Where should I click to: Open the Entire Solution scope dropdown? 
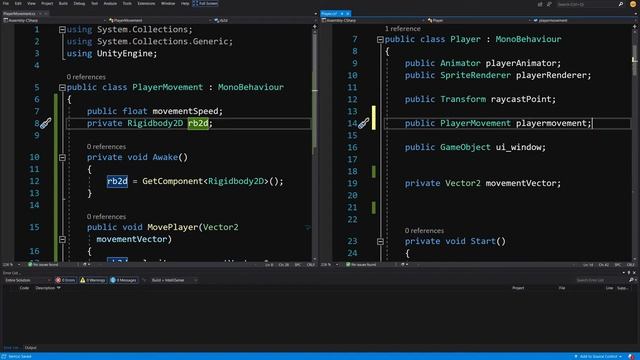point(27,280)
